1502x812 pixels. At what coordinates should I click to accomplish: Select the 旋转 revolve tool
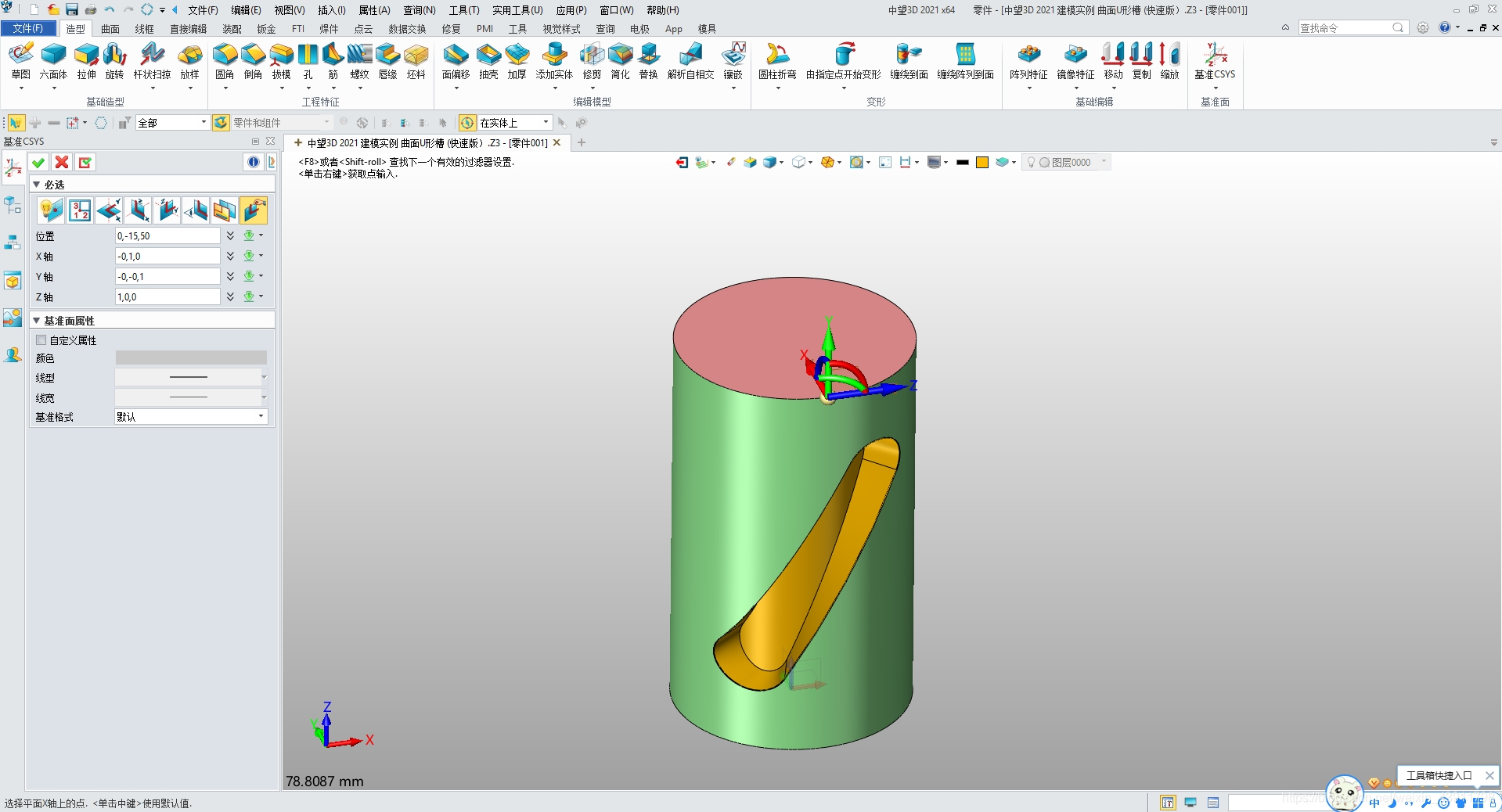[x=114, y=62]
